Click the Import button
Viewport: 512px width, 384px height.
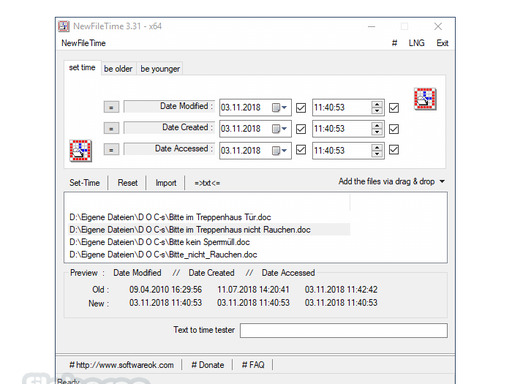(x=166, y=183)
